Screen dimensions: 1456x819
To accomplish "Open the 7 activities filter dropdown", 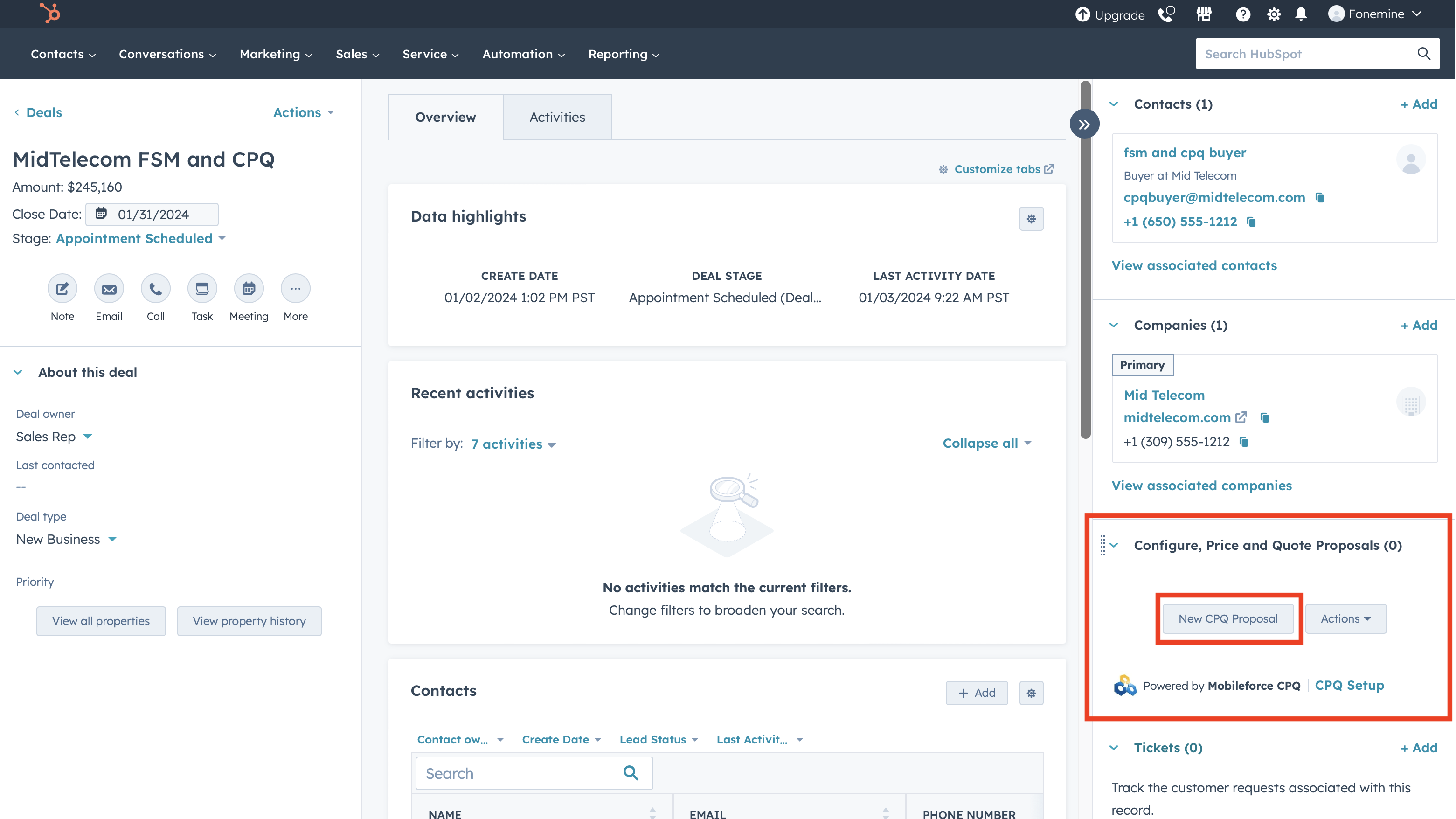I will pos(513,444).
